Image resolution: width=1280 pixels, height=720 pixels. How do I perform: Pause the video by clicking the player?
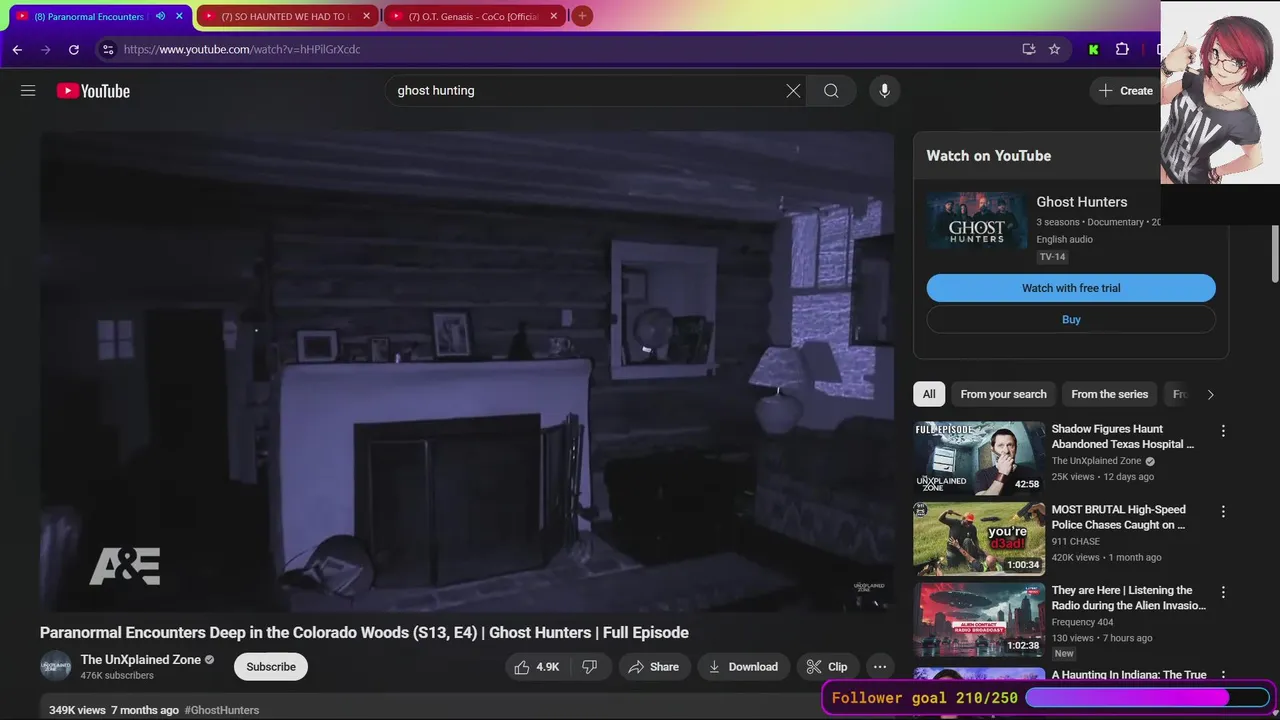click(467, 372)
